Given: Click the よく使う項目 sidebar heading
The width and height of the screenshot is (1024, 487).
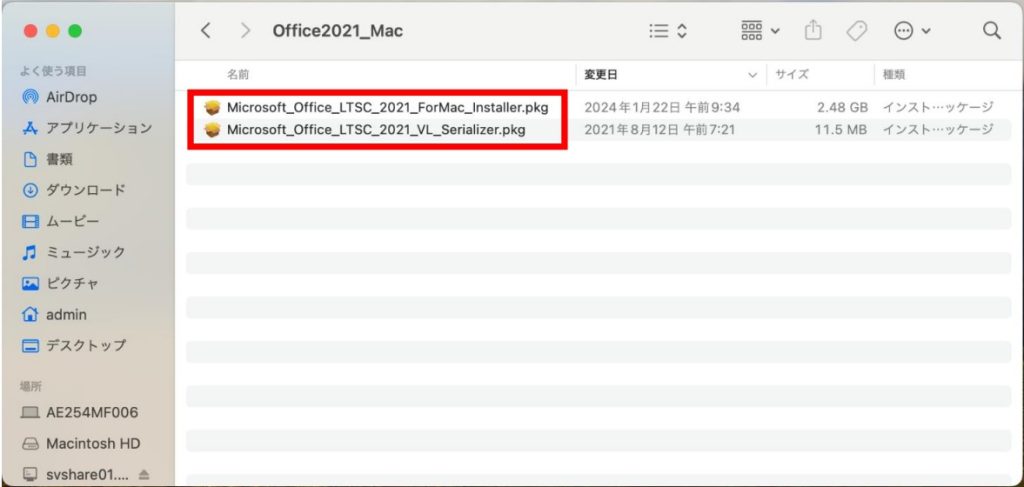Looking at the screenshot, I should (54, 71).
